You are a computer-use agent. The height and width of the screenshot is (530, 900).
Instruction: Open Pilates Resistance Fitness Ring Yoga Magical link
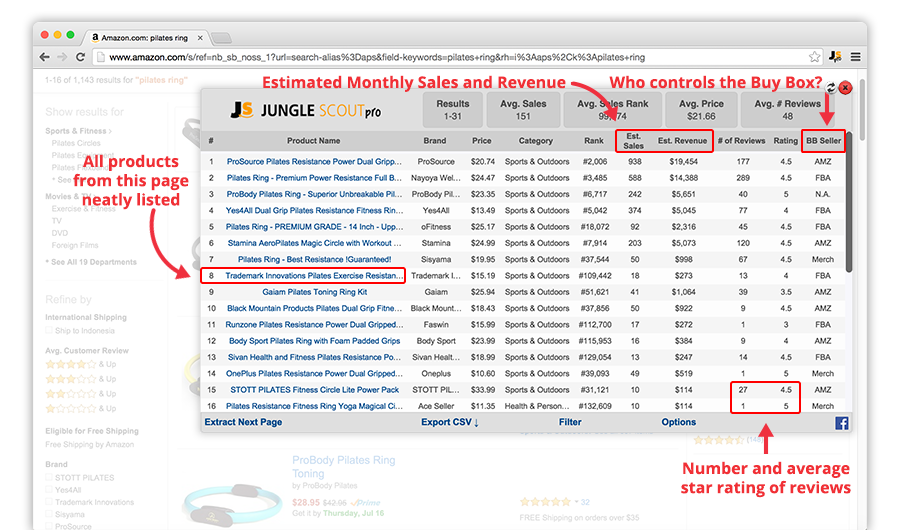(314, 406)
